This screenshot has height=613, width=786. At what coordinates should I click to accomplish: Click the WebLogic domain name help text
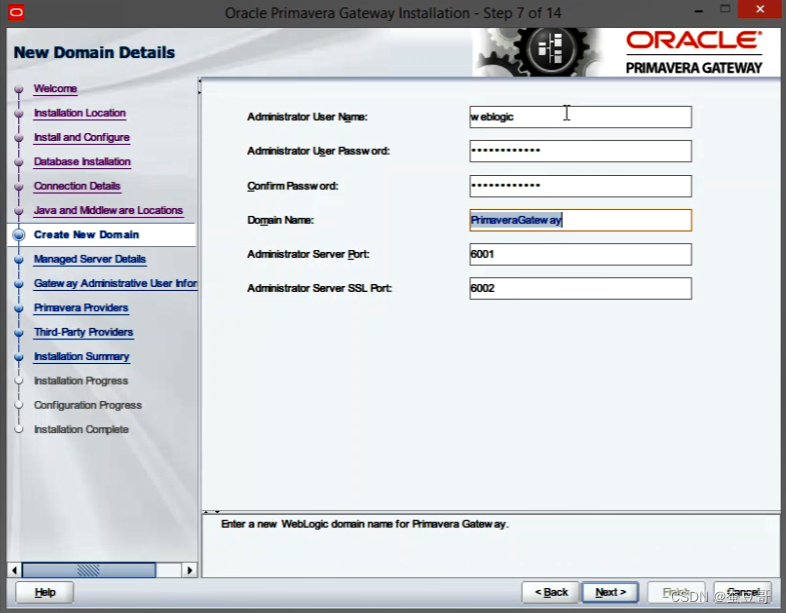pos(364,524)
